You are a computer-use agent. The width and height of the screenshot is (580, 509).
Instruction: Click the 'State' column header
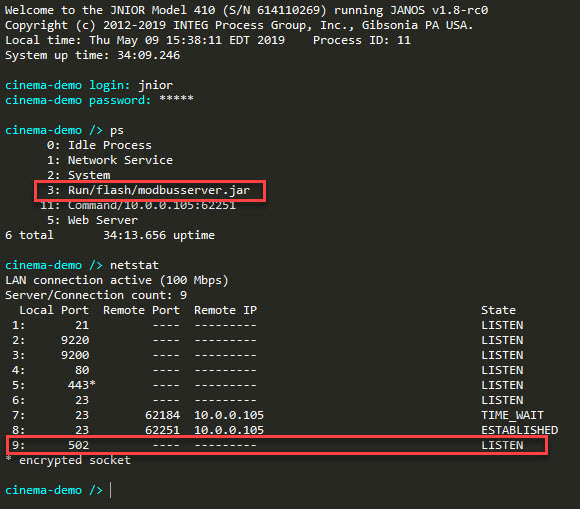click(x=498, y=310)
